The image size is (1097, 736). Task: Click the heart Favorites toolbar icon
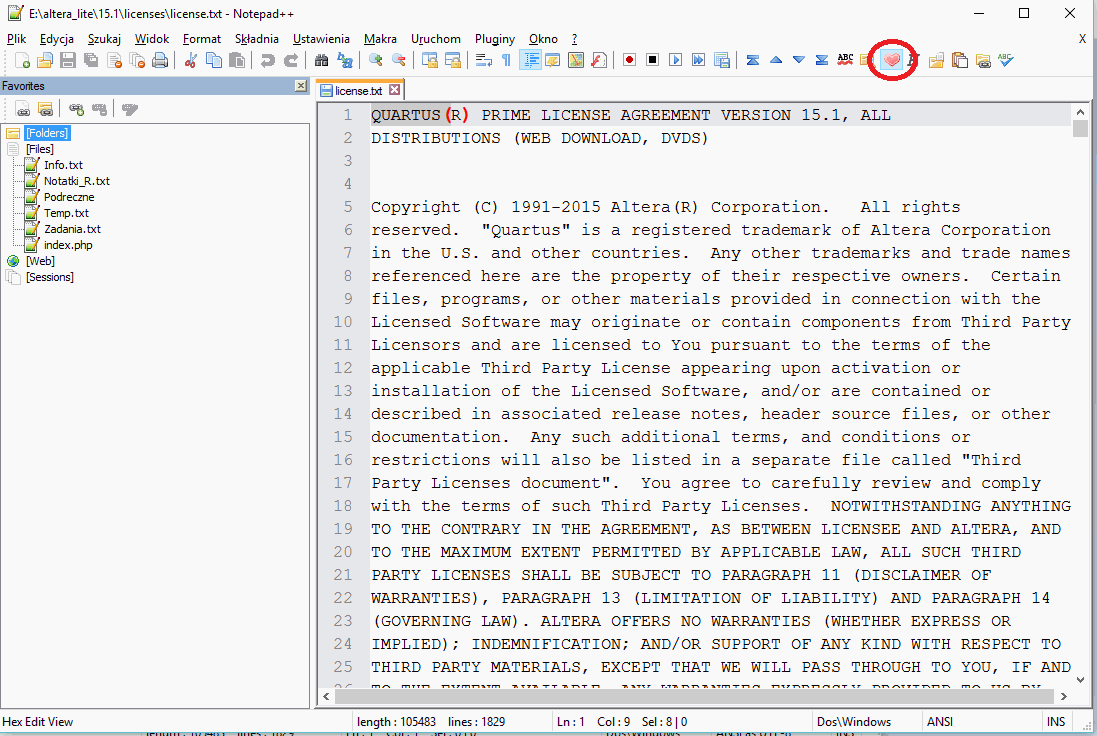click(891, 60)
